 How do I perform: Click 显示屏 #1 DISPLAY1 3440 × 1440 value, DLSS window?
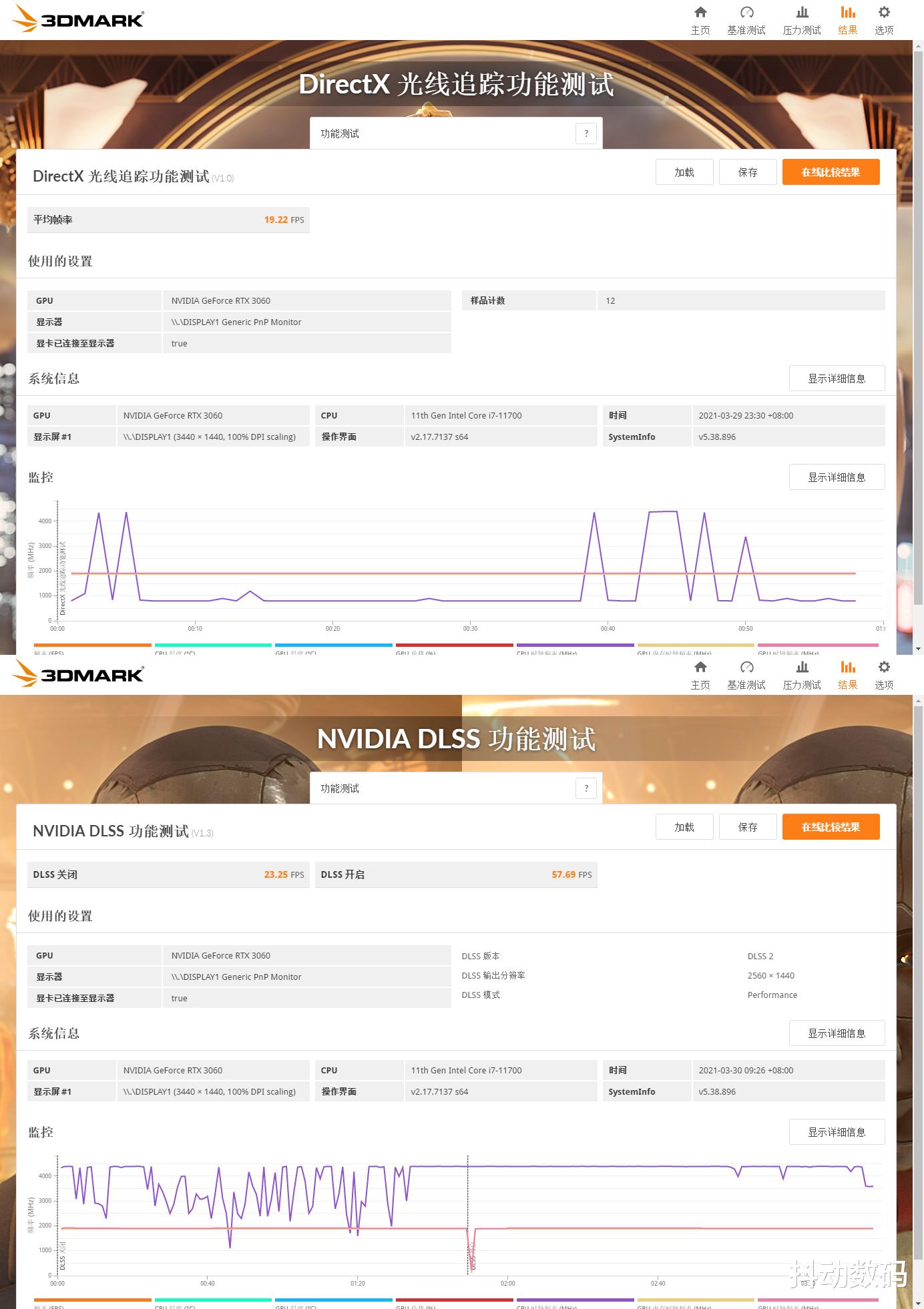pos(209,1091)
